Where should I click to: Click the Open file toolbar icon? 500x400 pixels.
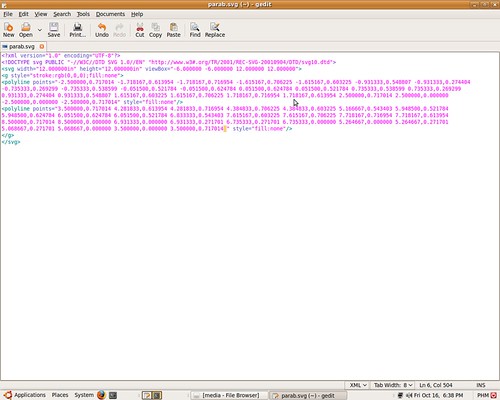(26, 30)
